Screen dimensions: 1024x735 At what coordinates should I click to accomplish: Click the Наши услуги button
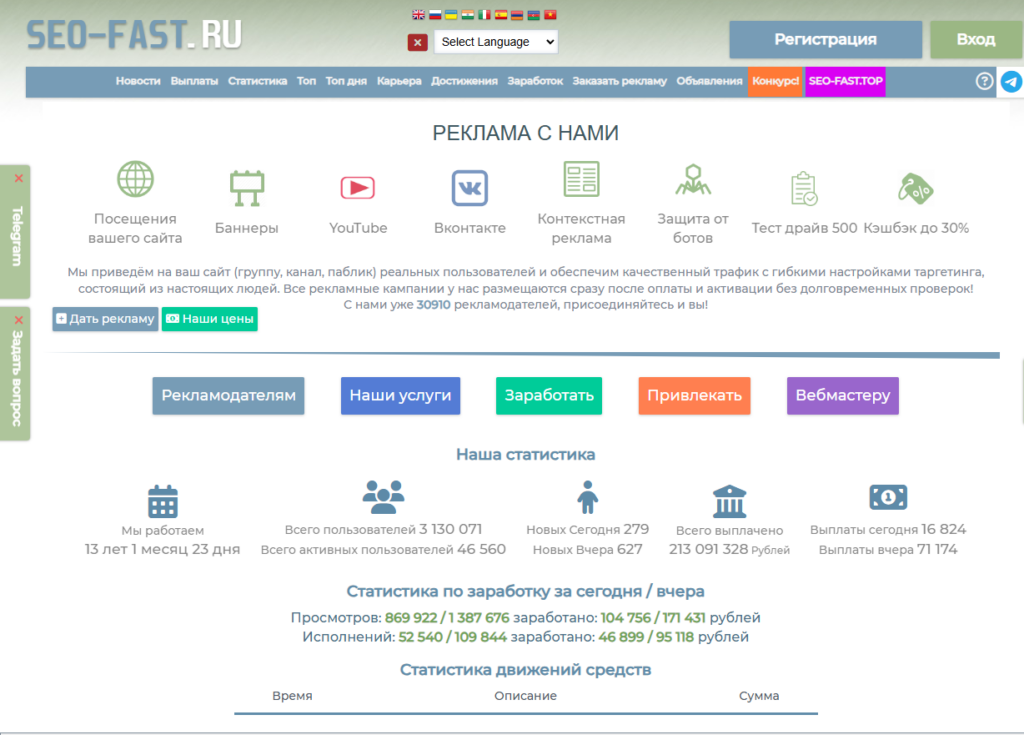400,396
